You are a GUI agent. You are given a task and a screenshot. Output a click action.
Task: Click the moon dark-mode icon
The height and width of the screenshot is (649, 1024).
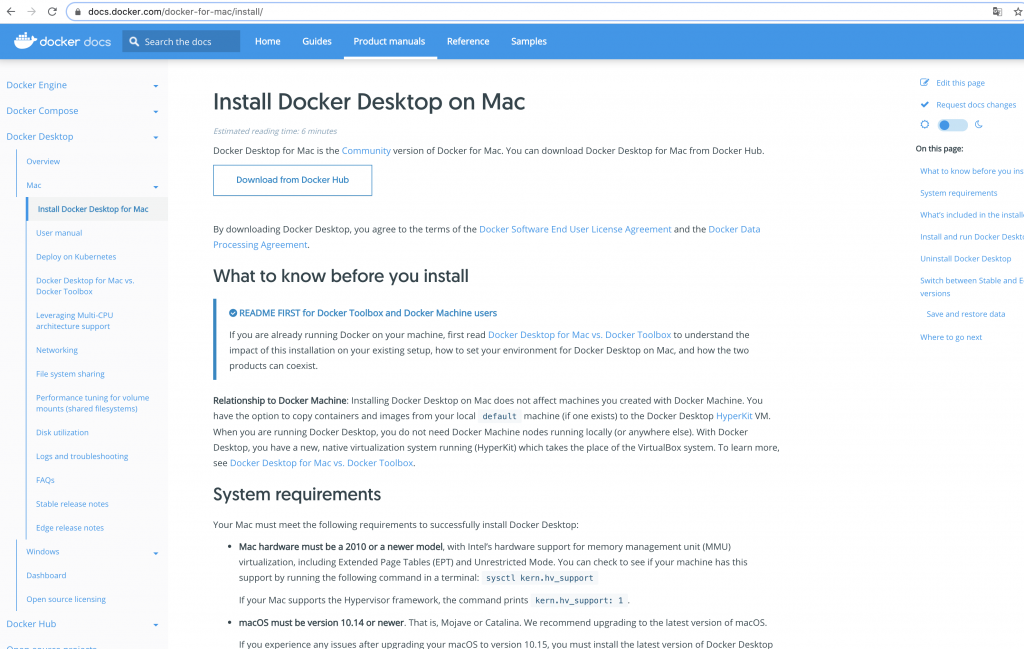pyautogui.click(x=978, y=124)
